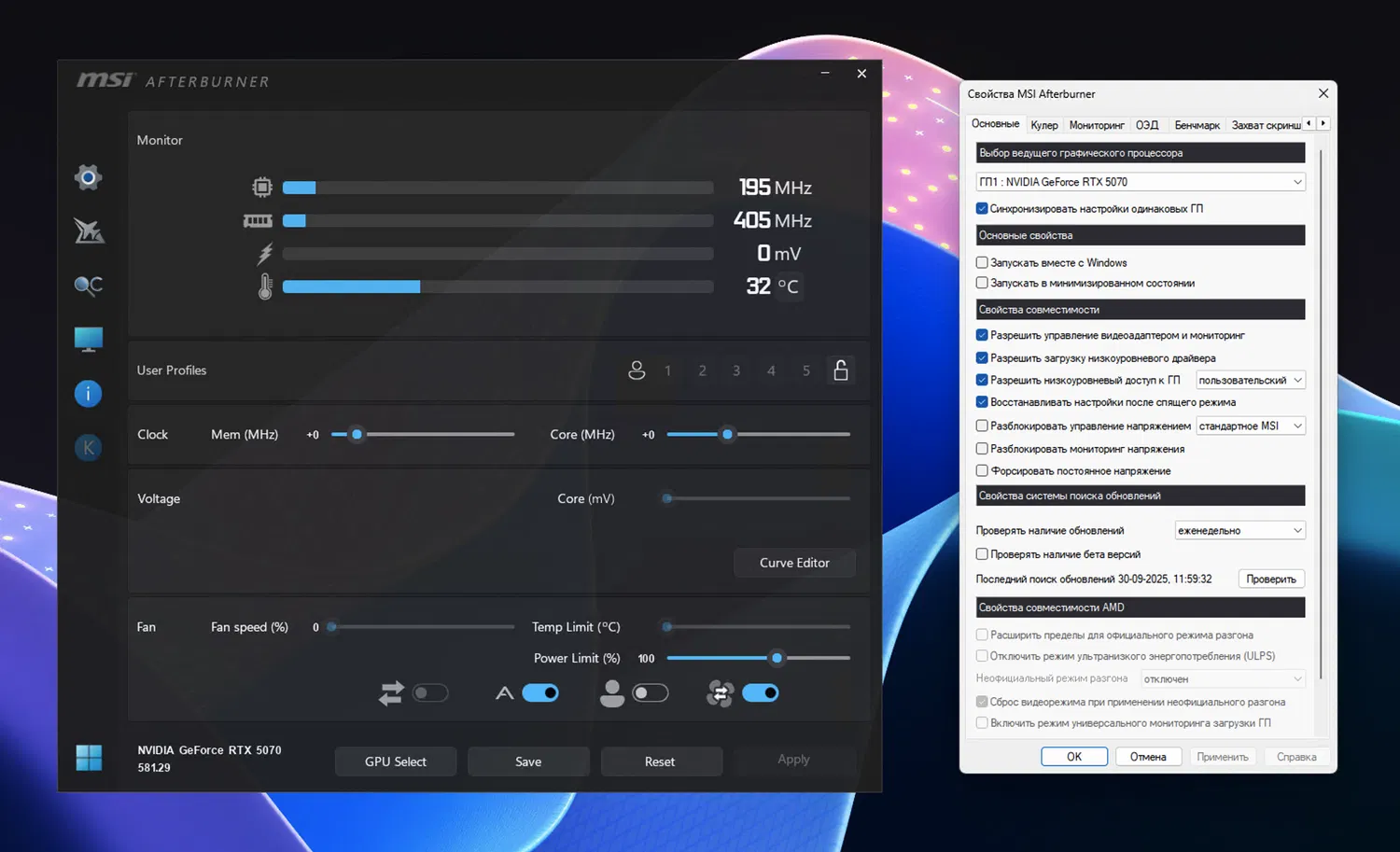Select user profile slot 3

tap(736, 370)
